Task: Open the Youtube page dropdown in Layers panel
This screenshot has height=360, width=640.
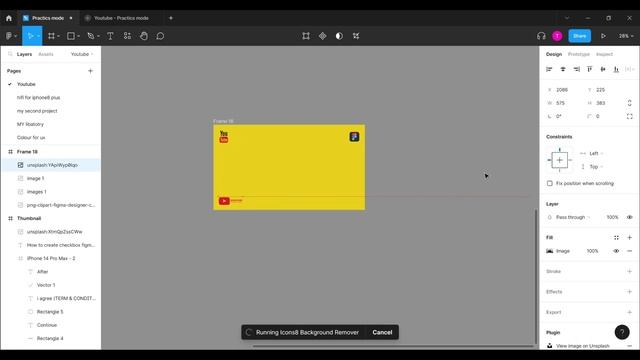Action: (82, 54)
